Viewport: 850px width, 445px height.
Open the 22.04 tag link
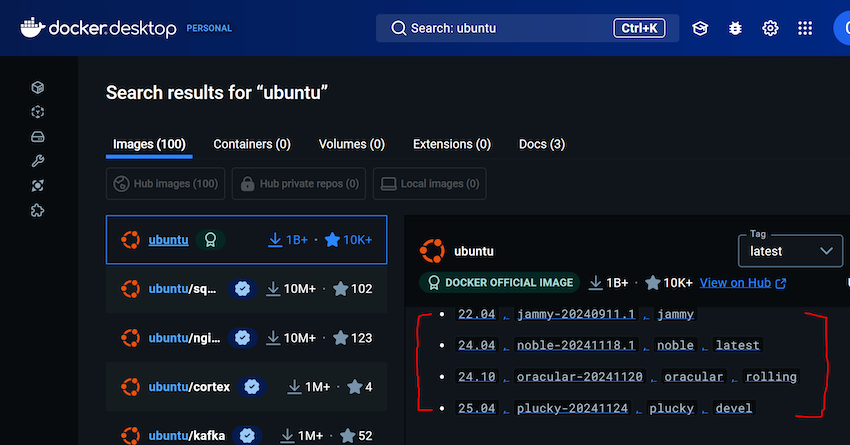point(476,314)
